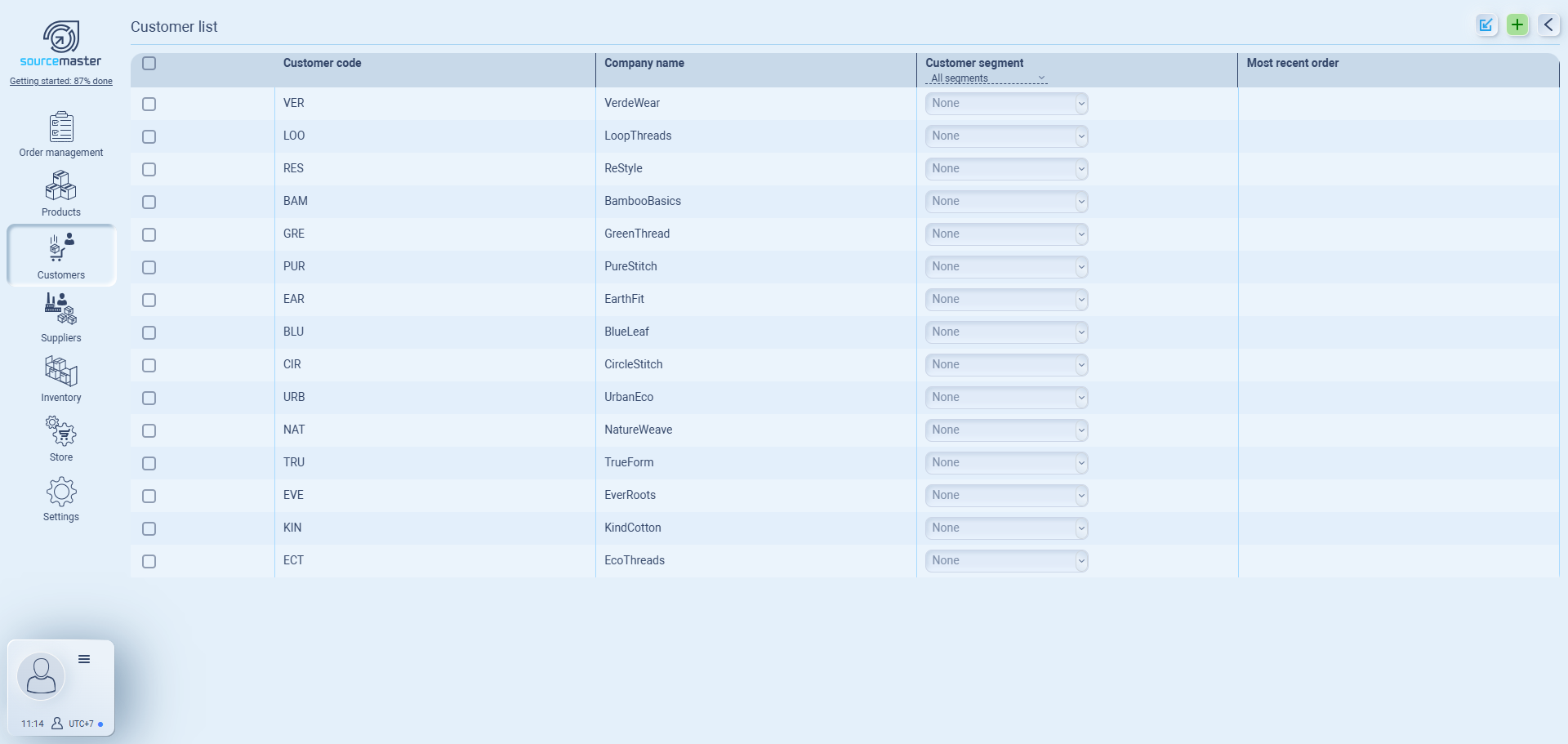Select the GreenThread checkbox
Viewport: 1568px width, 744px height.
pyautogui.click(x=149, y=234)
